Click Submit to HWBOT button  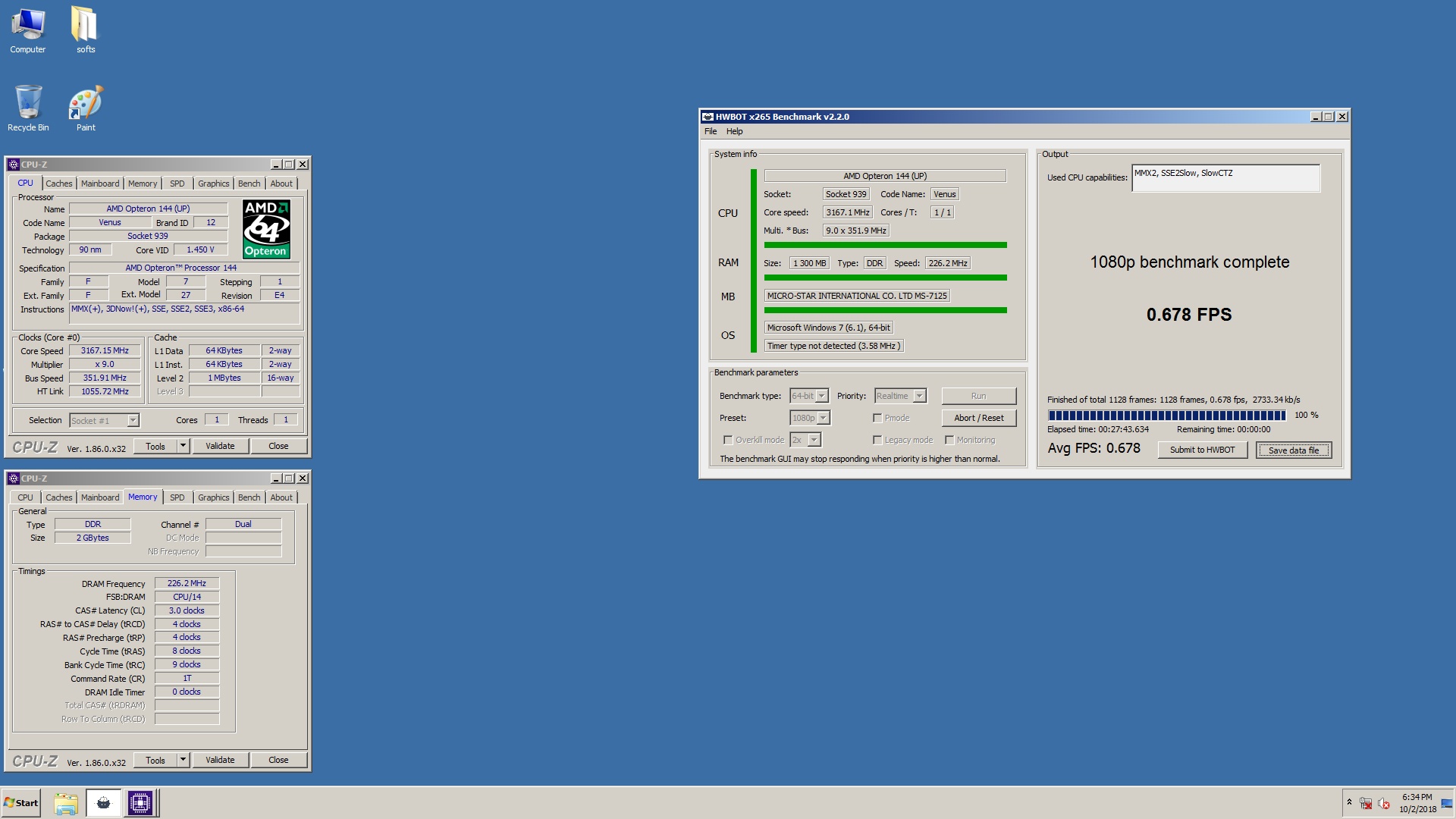(1202, 450)
